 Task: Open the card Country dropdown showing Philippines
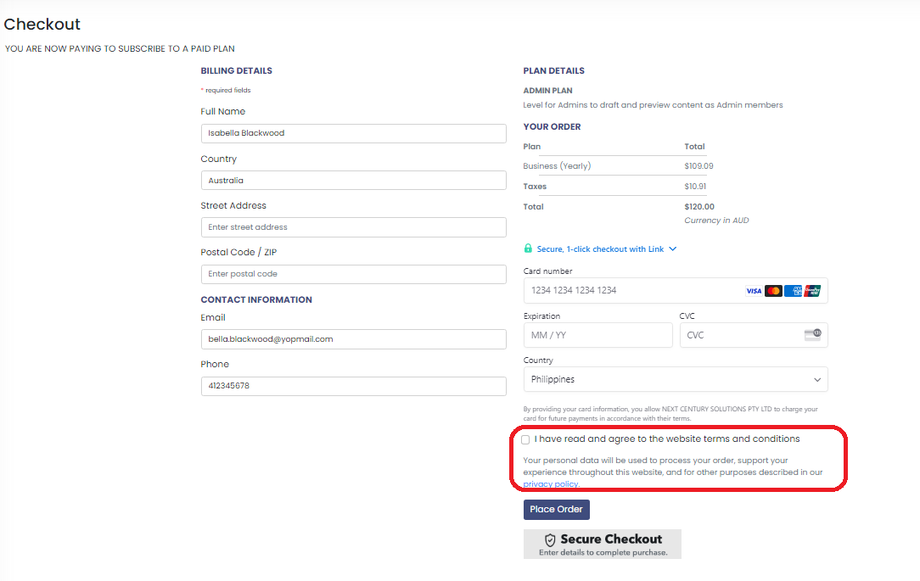[x=675, y=380]
